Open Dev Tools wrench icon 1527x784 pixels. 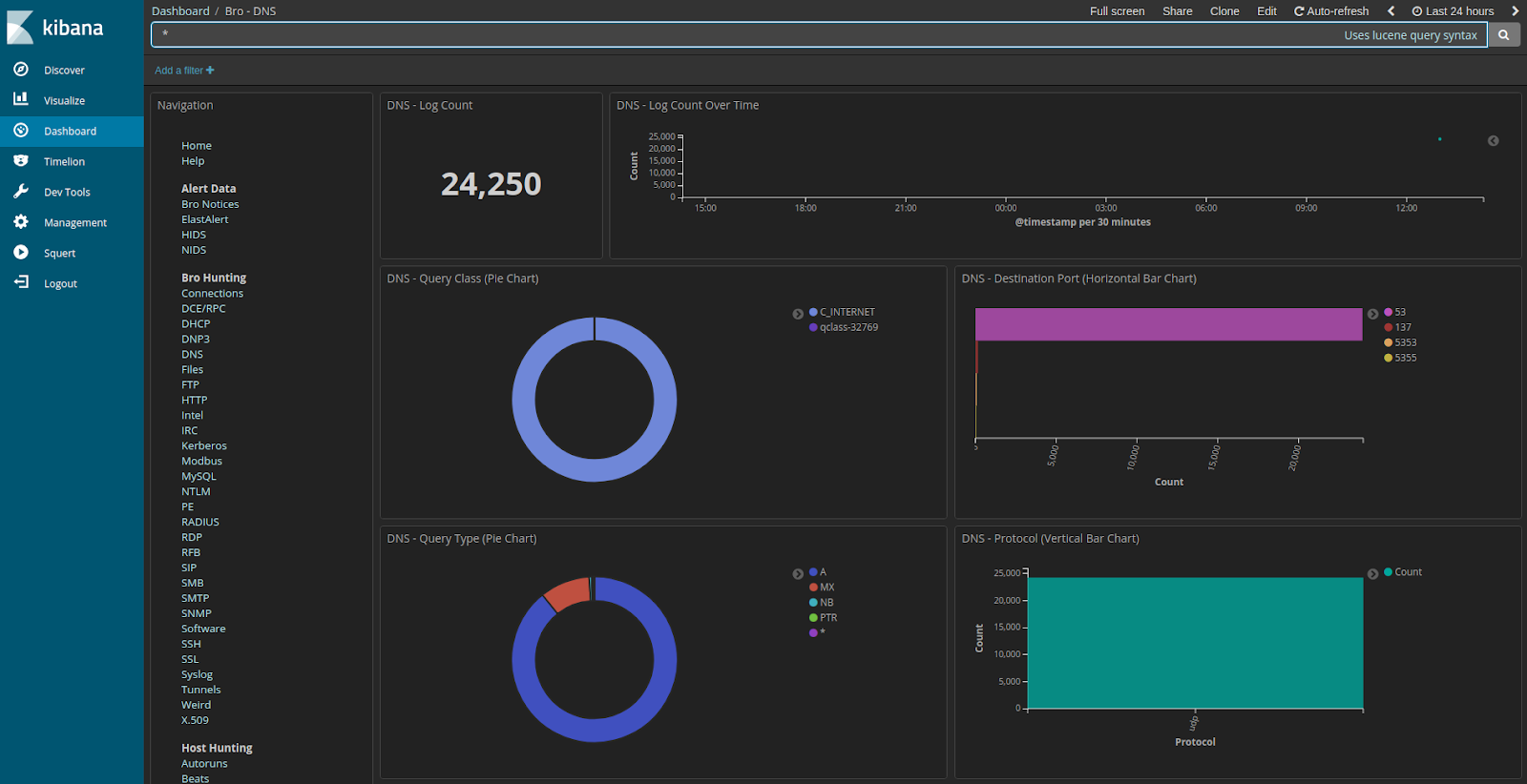[x=21, y=192]
